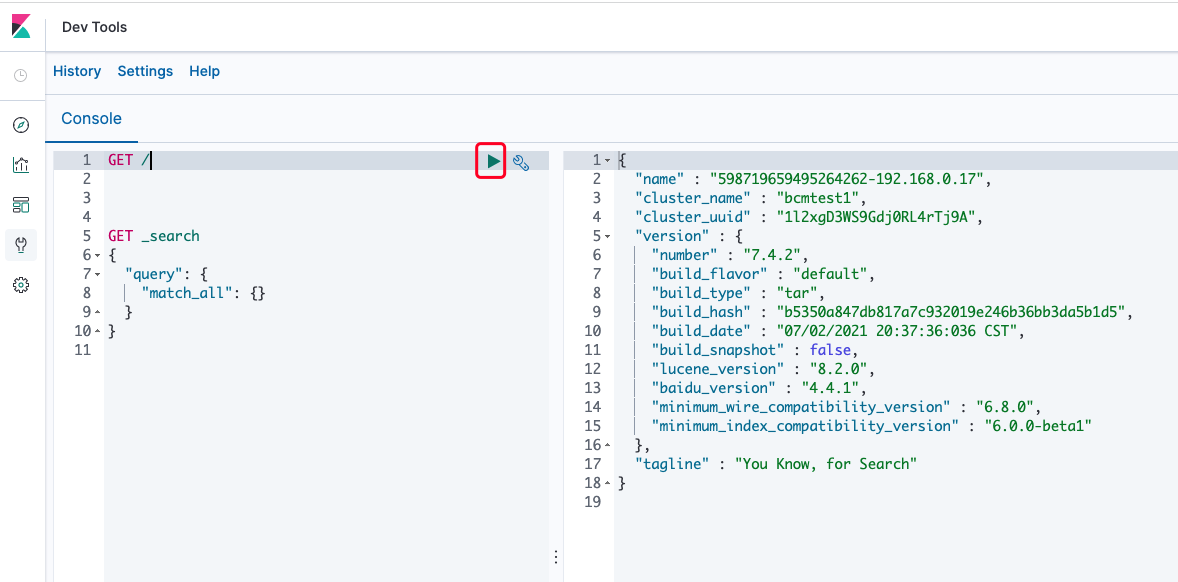Open request options wrench menu

tap(521, 161)
